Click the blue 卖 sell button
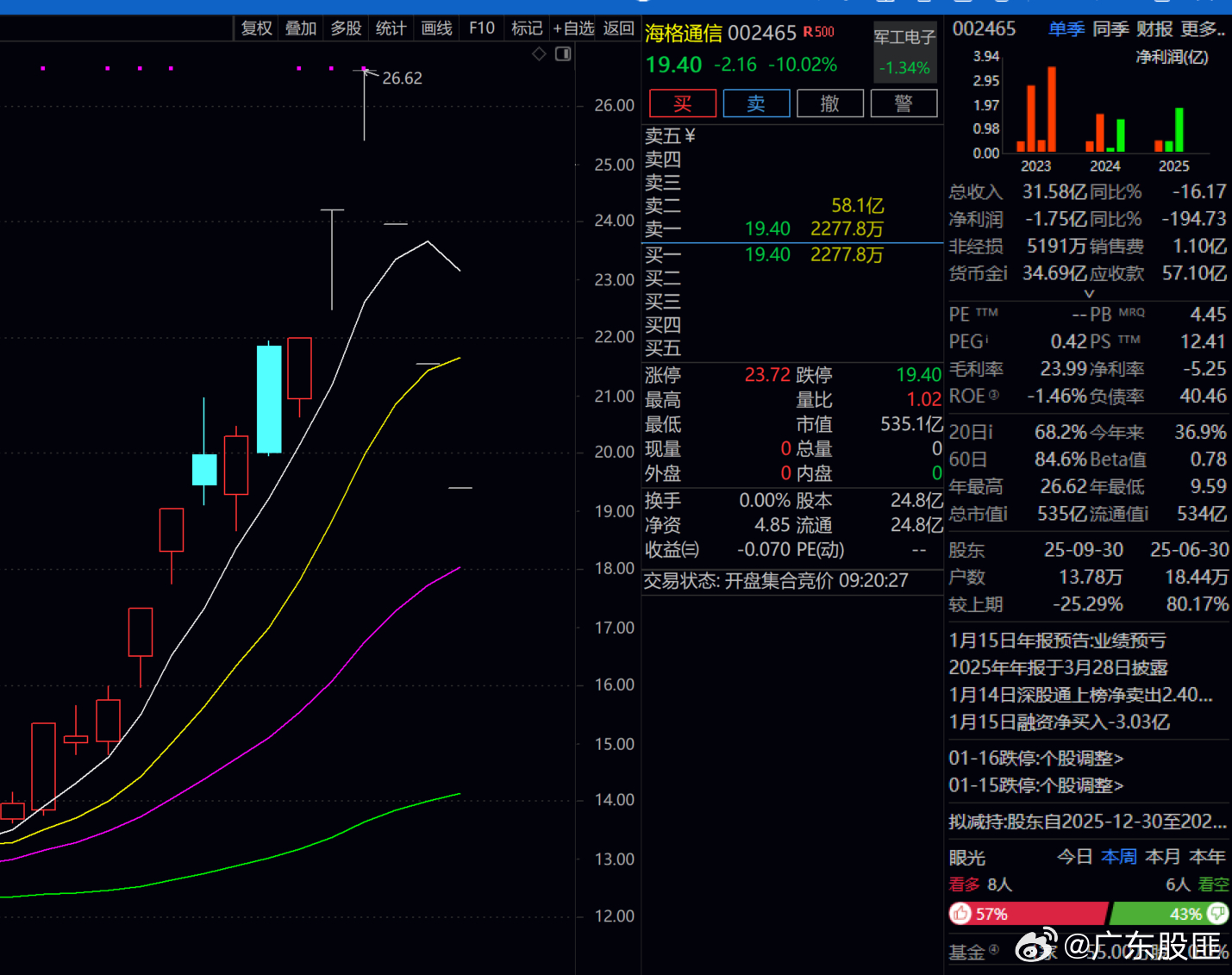Viewport: 1232px width, 975px height. (x=756, y=103)
